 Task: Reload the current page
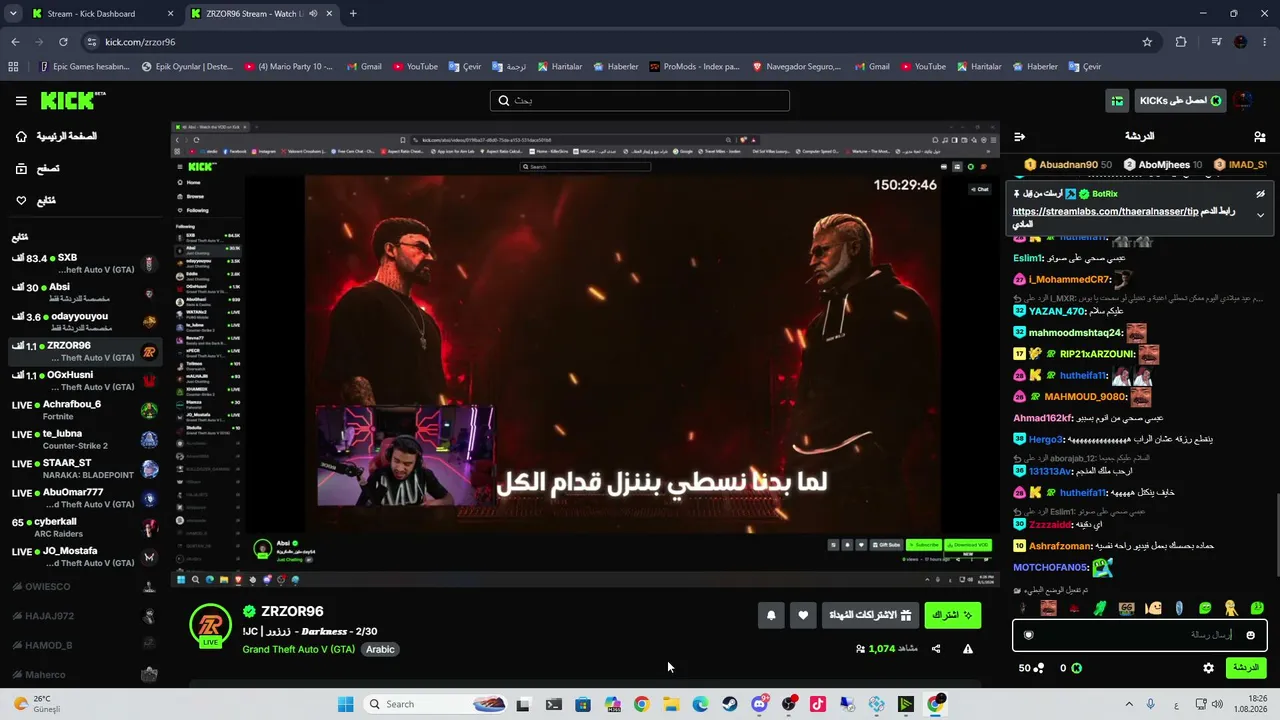pos(63,42)
